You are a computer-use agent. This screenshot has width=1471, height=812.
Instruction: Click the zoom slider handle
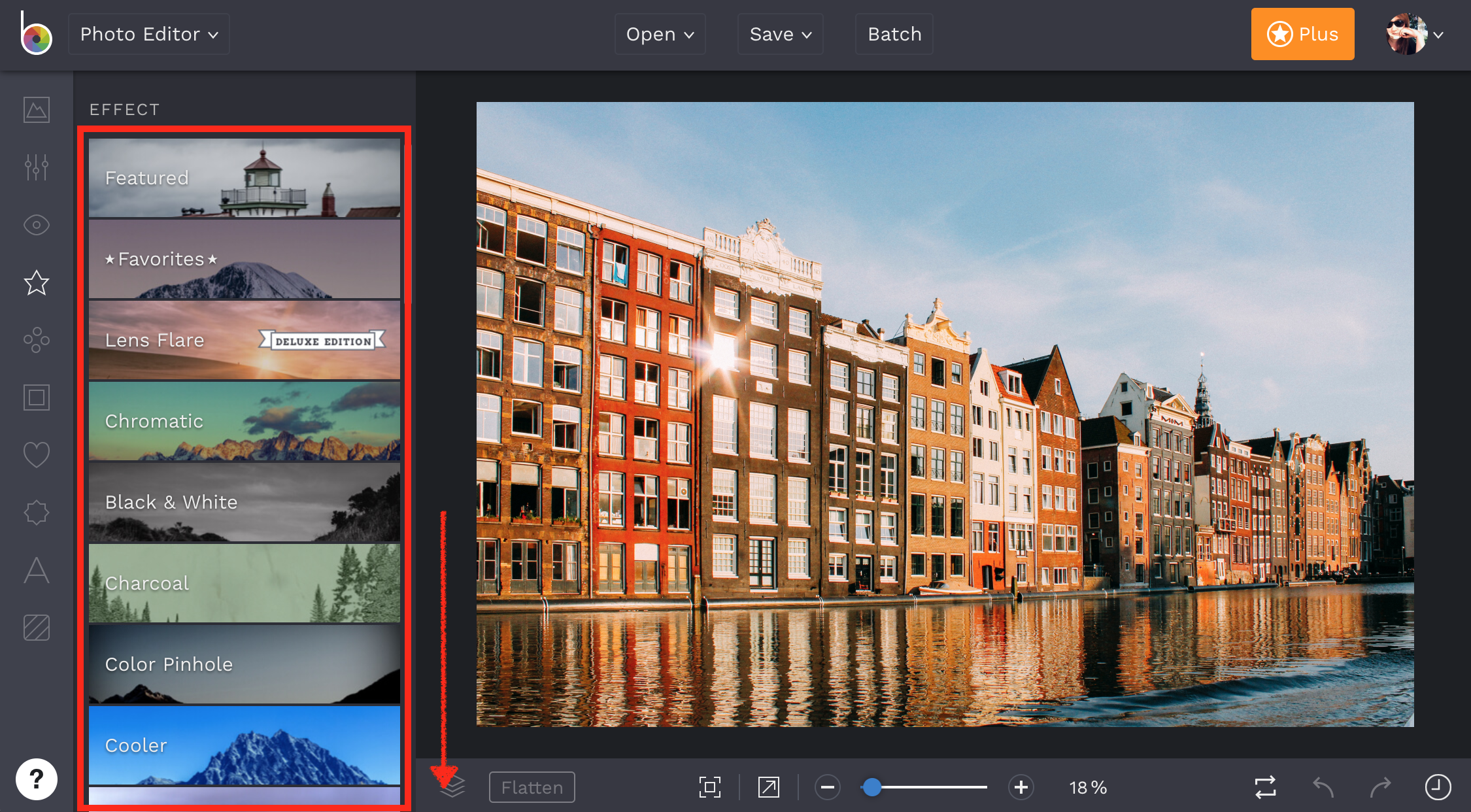tap(871, 787)
